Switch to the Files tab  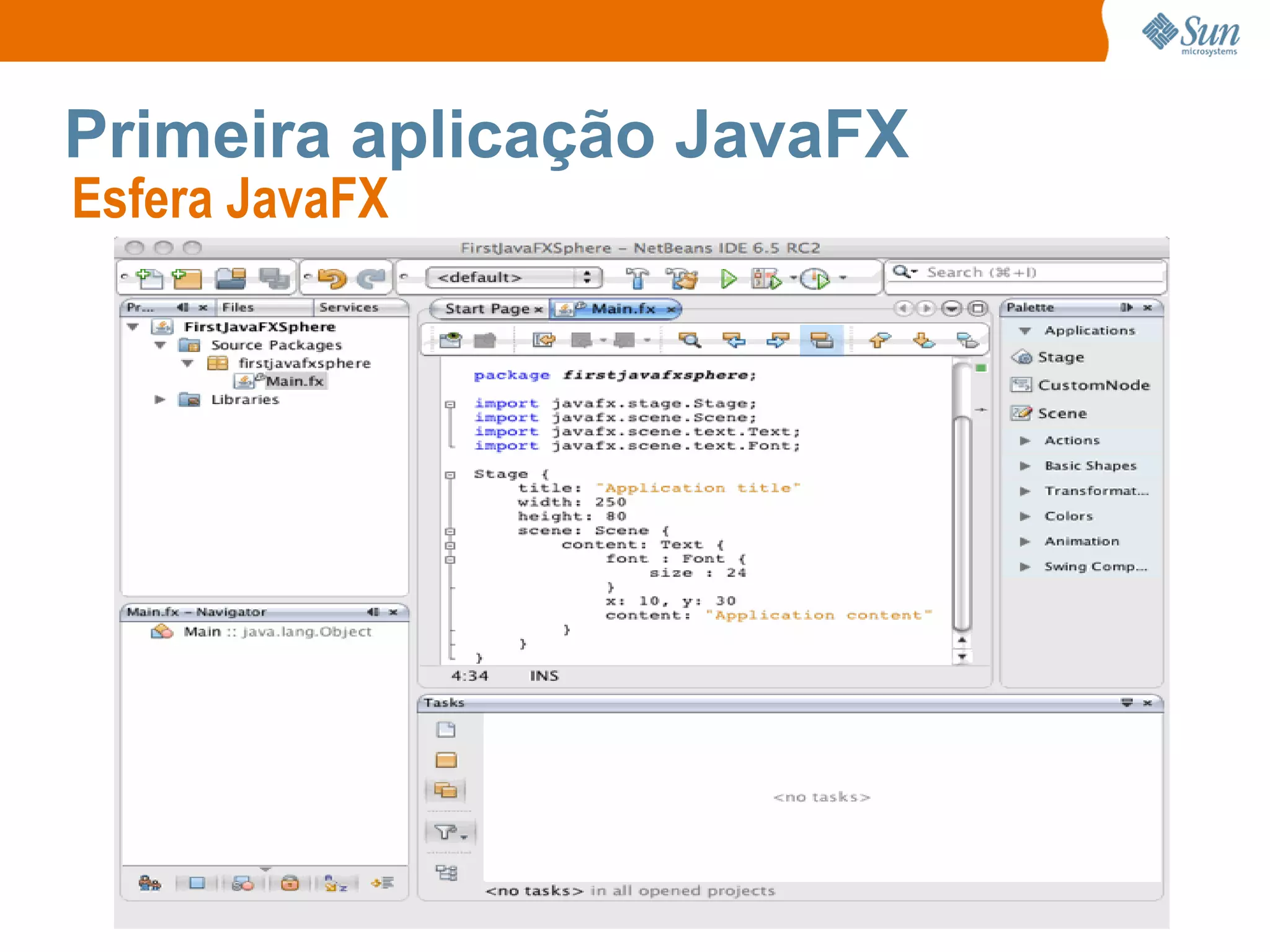[238, 307]
